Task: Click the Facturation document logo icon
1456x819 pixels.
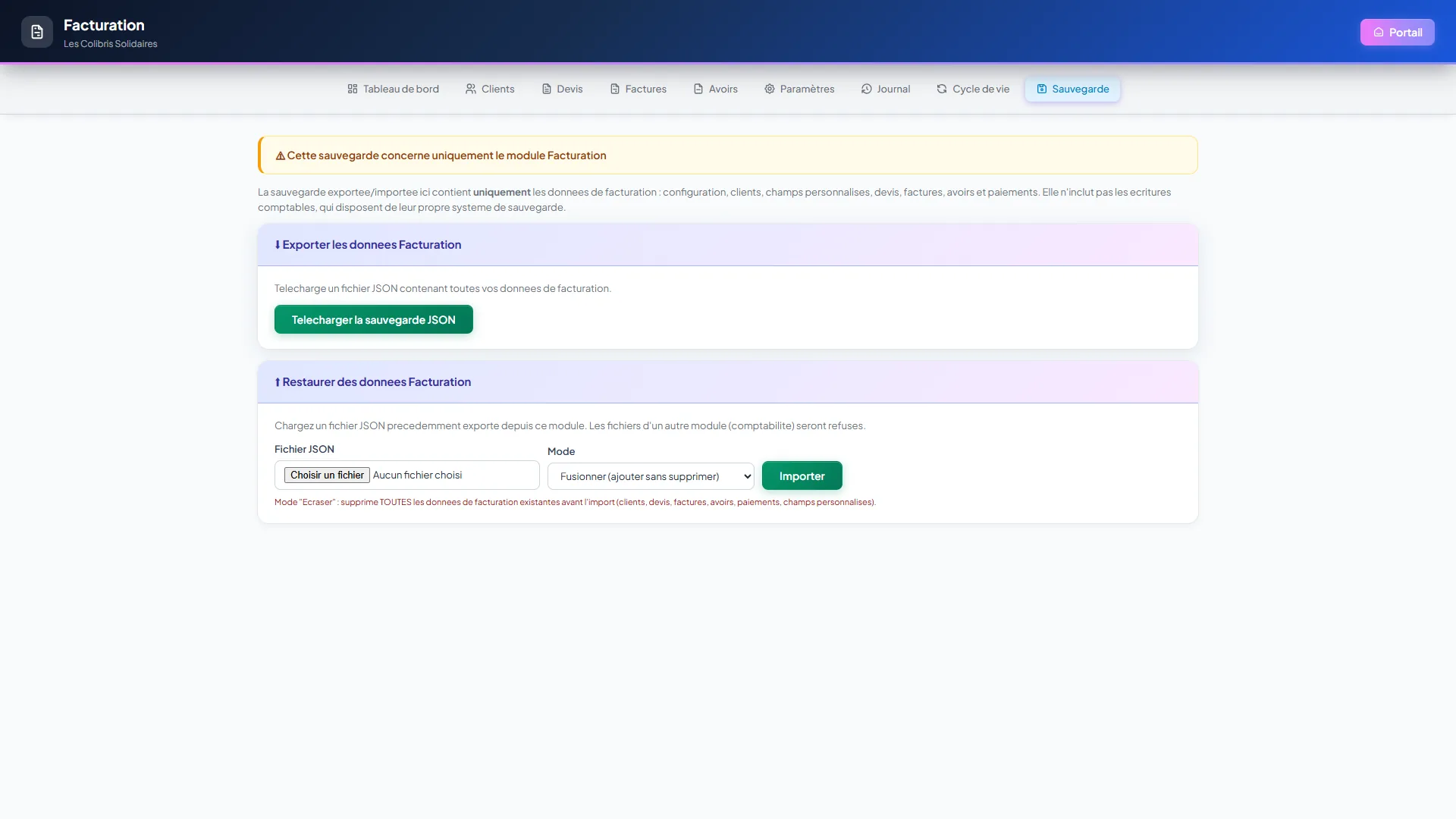Action: click(37, 32)
